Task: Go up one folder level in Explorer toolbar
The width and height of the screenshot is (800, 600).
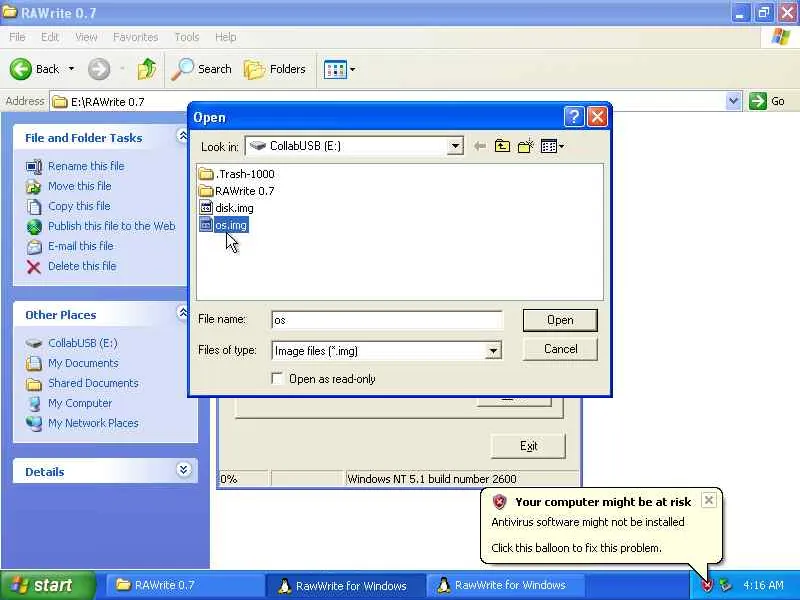Action: 147,69
